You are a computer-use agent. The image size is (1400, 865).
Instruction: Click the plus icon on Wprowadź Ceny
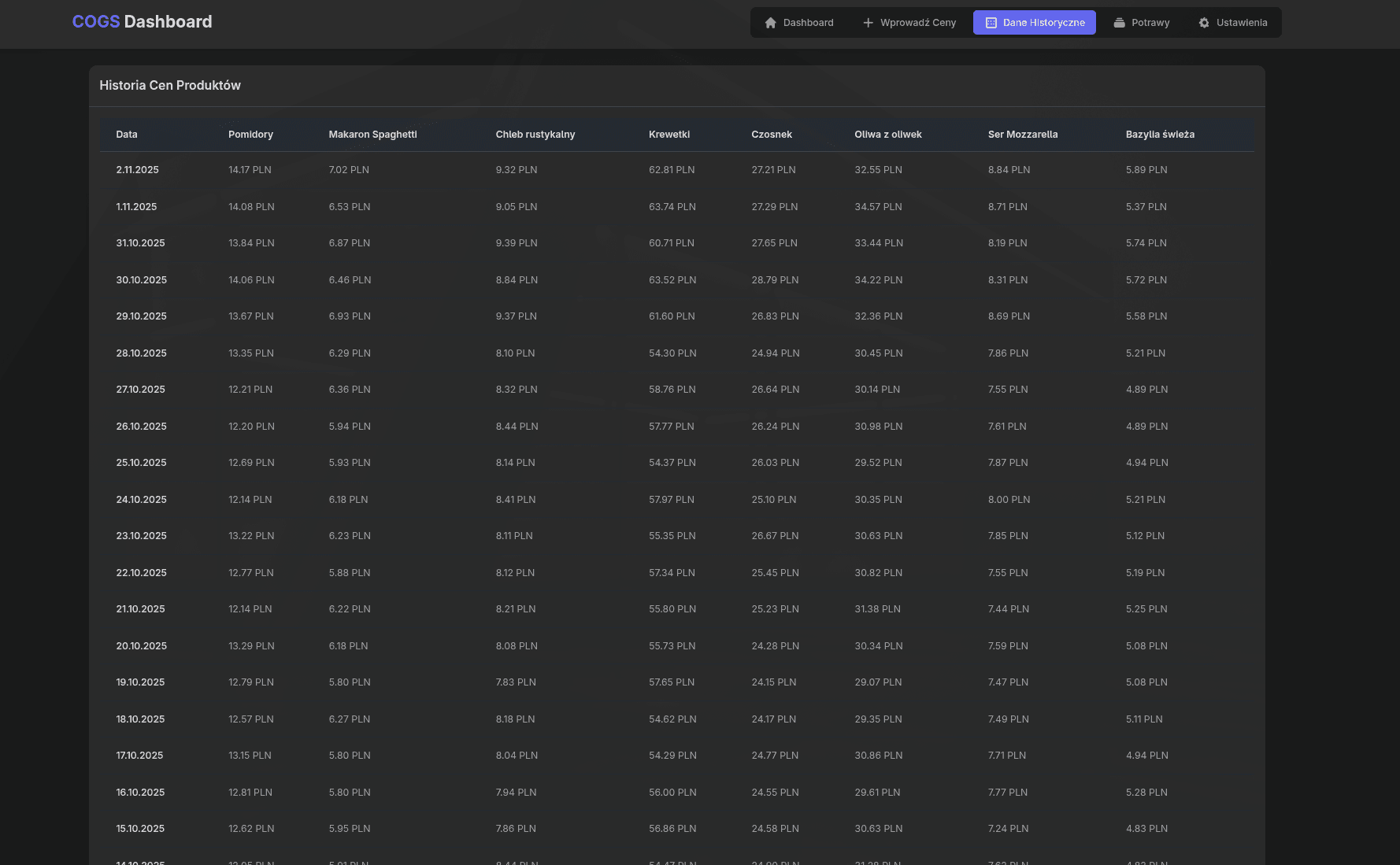point(867,23)
